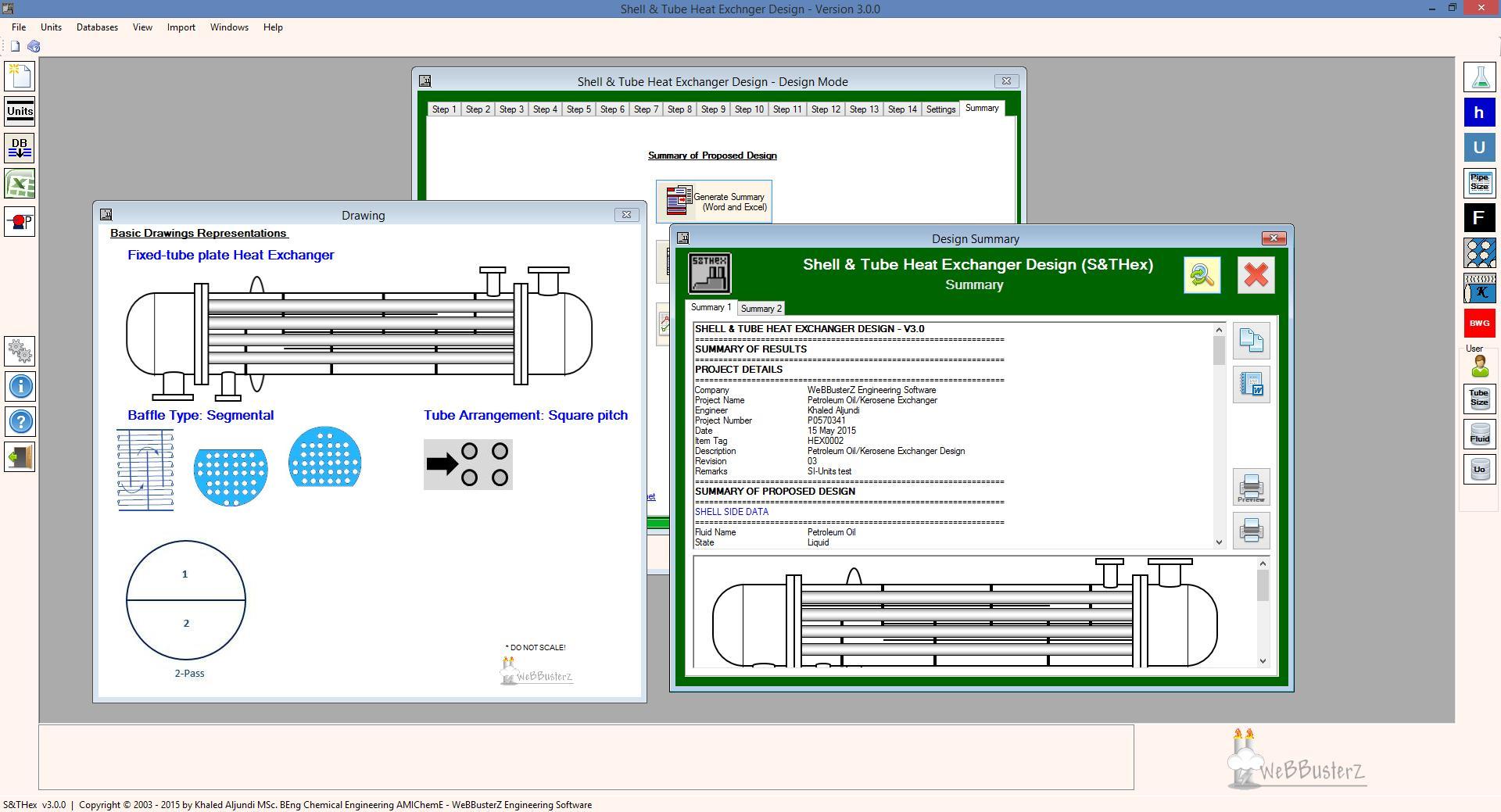Image resolution: width=1501 pixels, height=812 pixels.
Task: Open the Import menu
Action: (181, 27)
